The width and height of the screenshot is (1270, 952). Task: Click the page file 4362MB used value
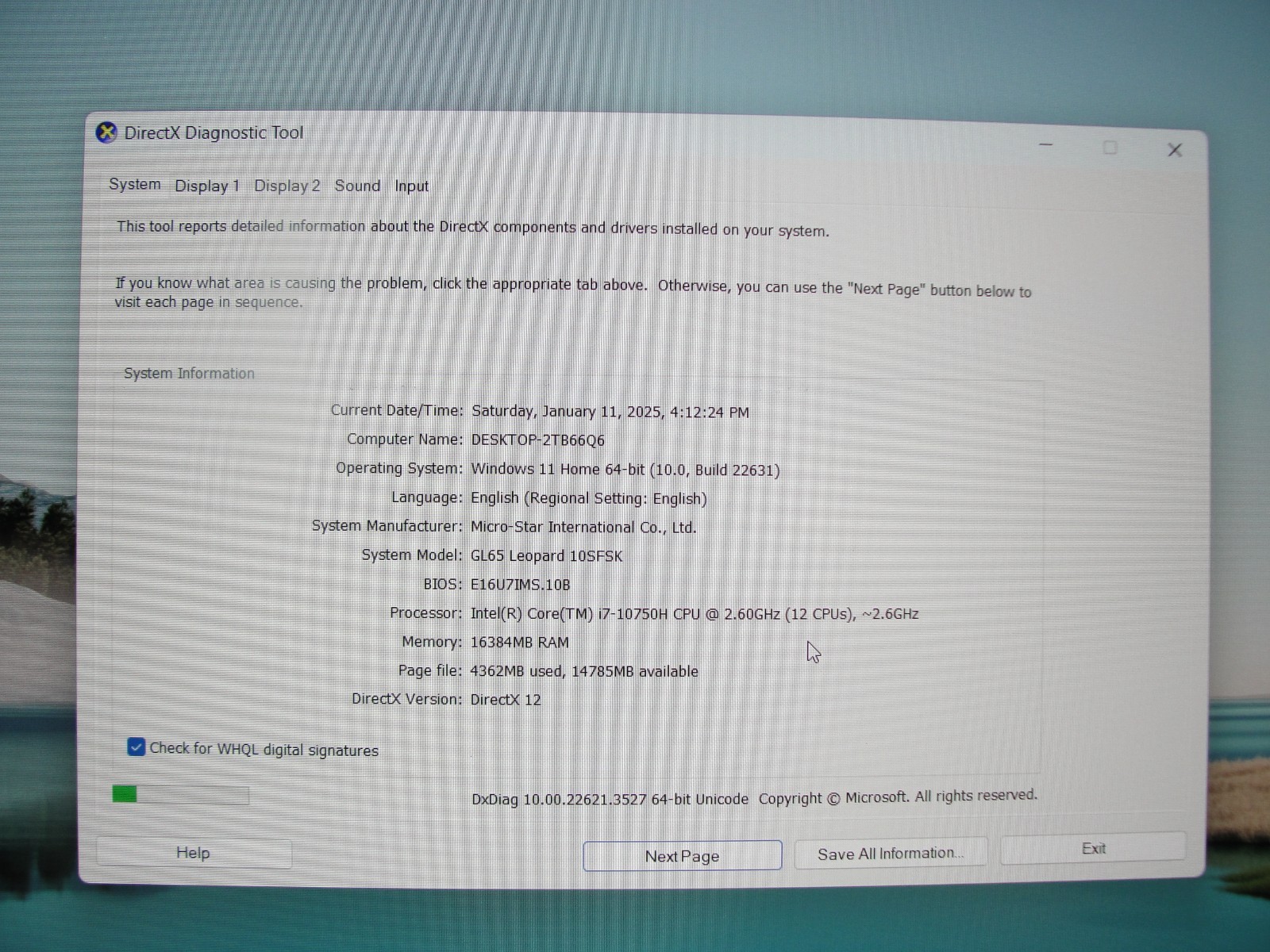(584, 671)
